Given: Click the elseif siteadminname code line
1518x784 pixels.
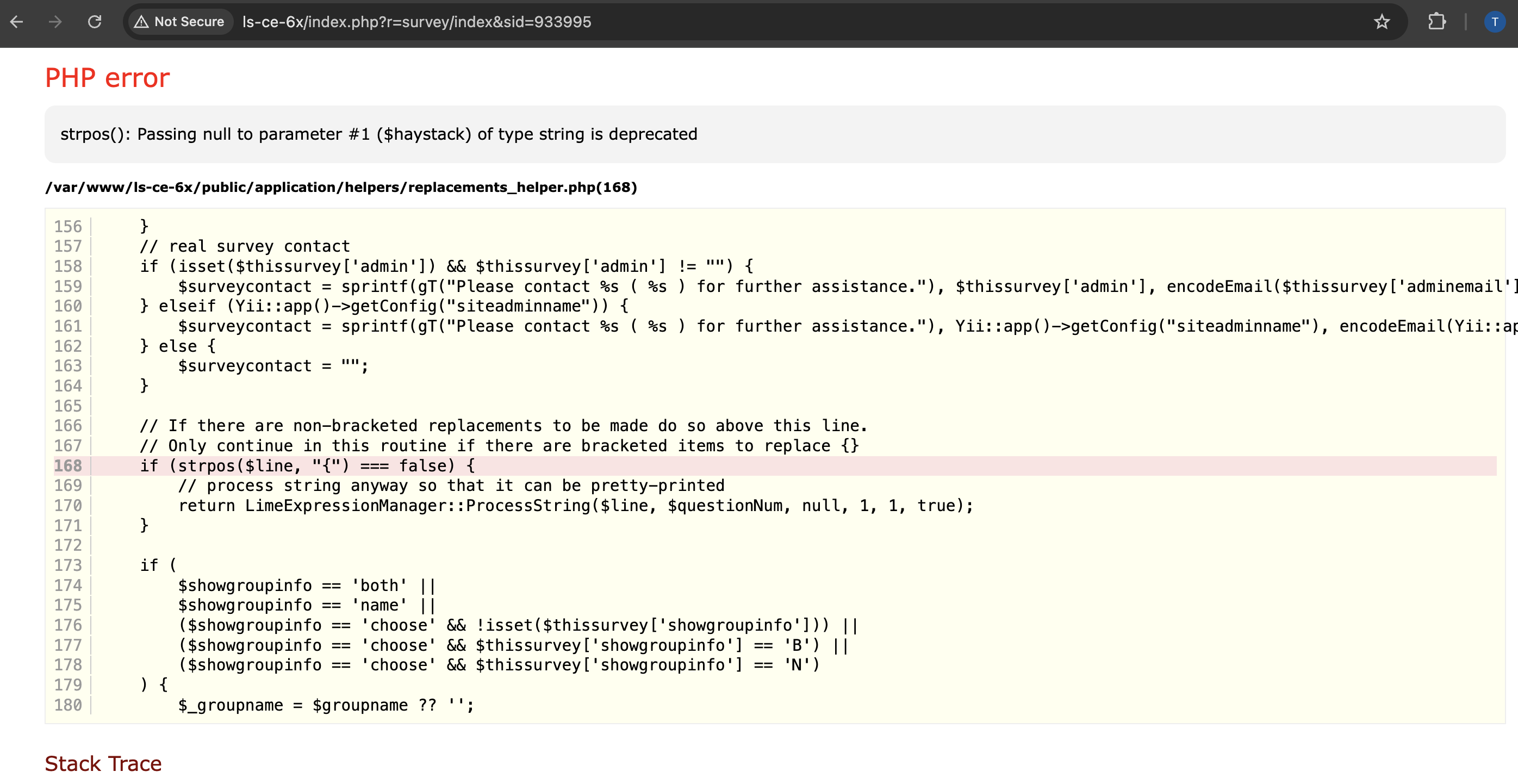Looking at the screenshot, I should pyautogui.click(x=384, y=306).
